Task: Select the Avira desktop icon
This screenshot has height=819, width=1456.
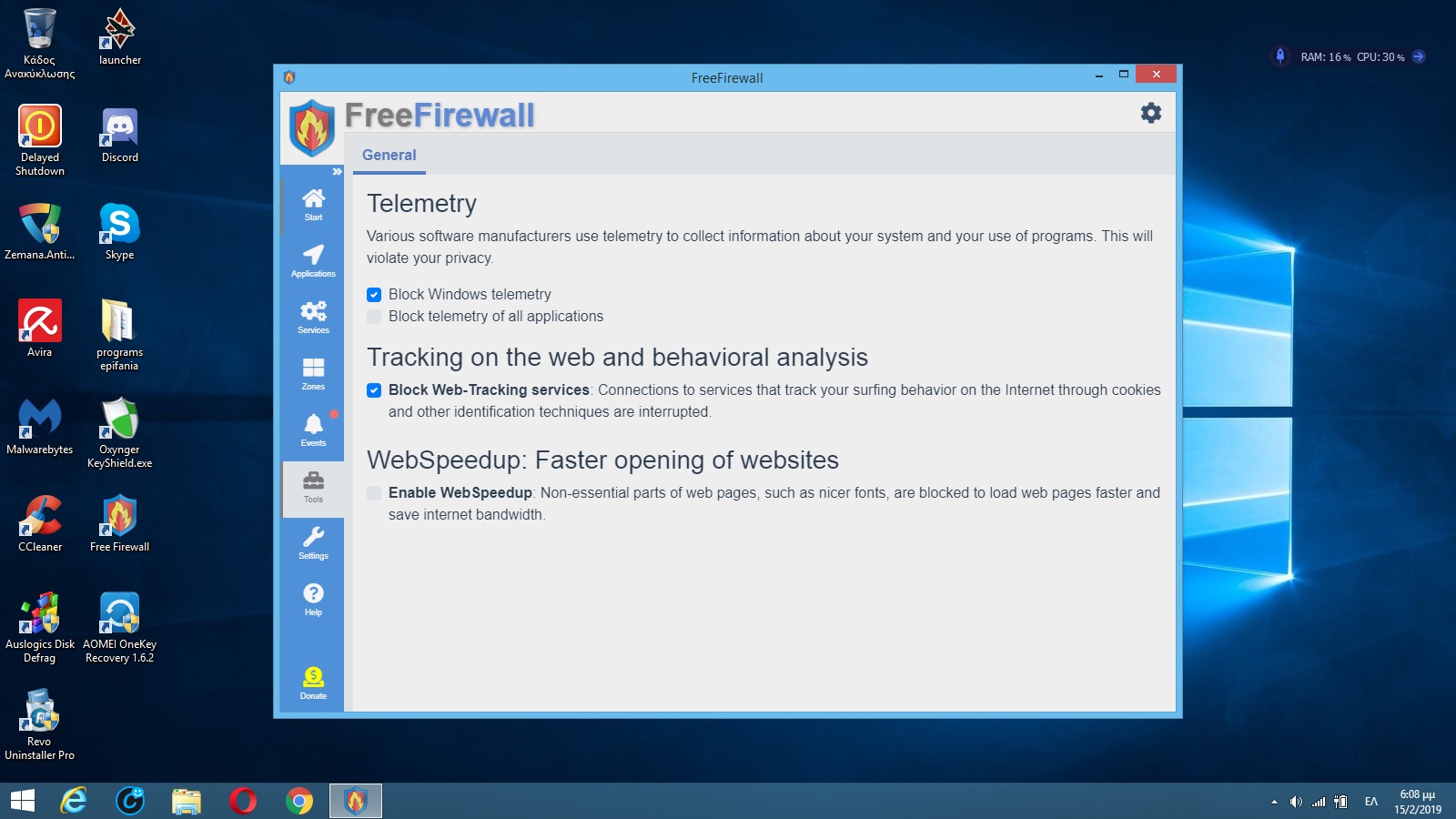Action: (40, 329)
